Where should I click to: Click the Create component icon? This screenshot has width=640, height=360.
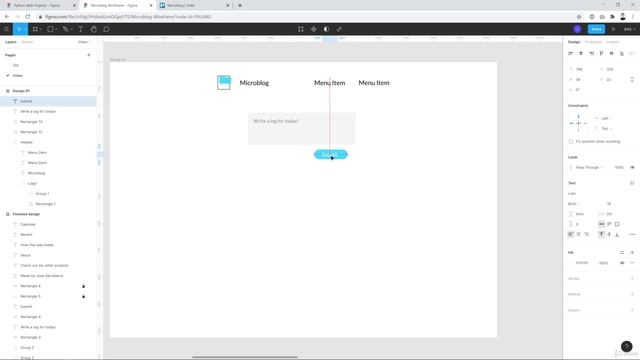(x=313, y=29)
